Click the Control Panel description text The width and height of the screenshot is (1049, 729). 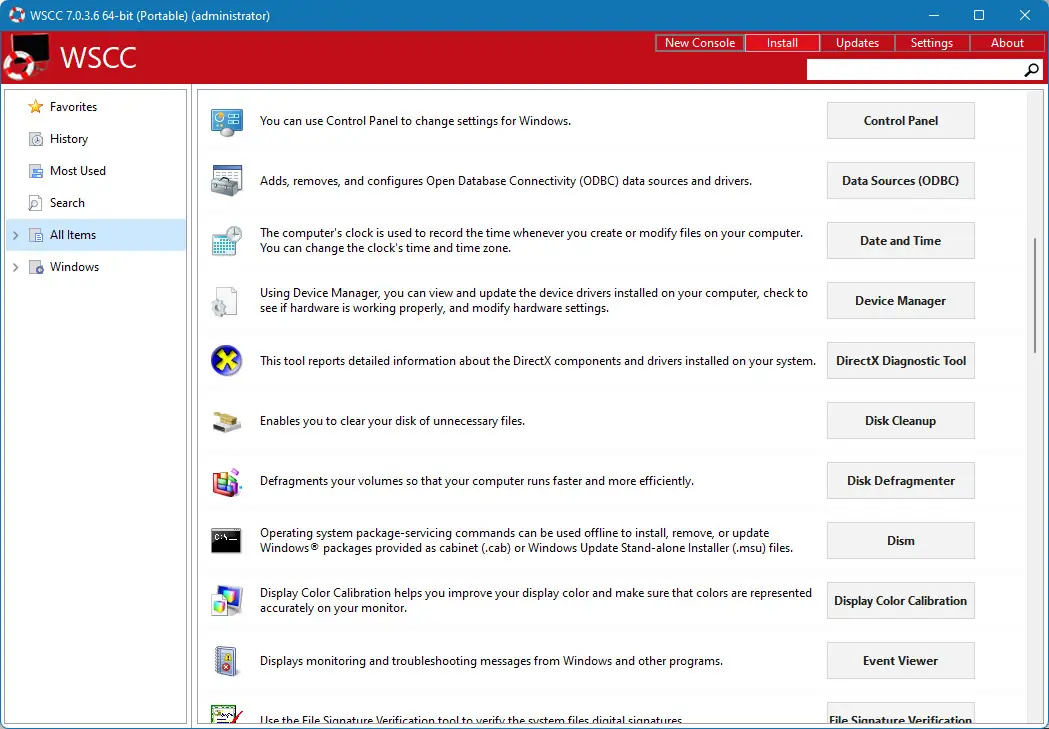coord(415,121)
